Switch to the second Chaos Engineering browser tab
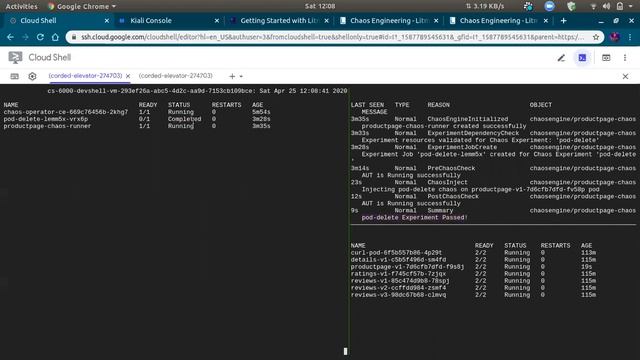Viewport: 640px width, 360px height. (x=497, y=20)
